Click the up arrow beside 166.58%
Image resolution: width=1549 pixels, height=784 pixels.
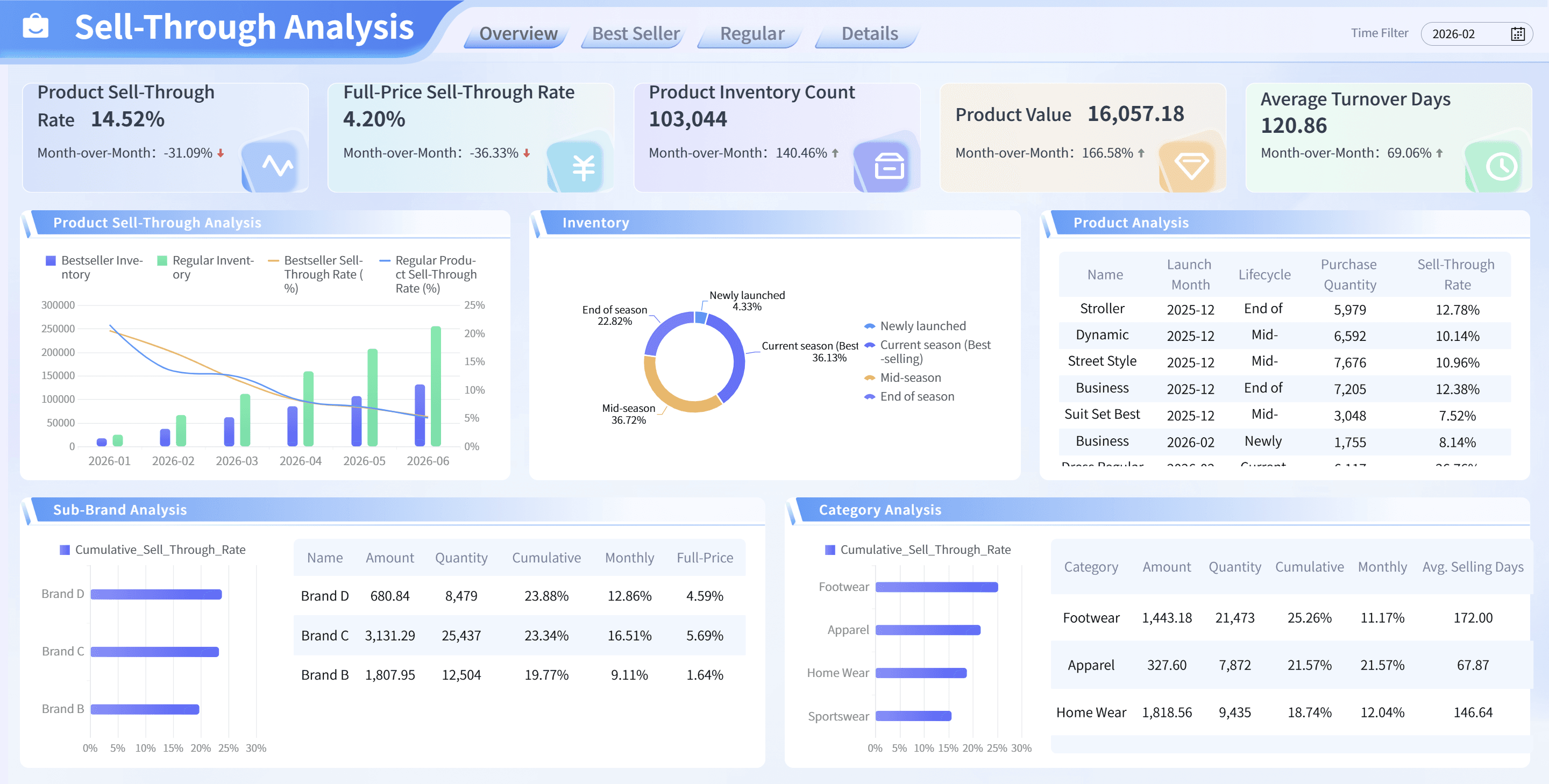[x=1141, y=153]
